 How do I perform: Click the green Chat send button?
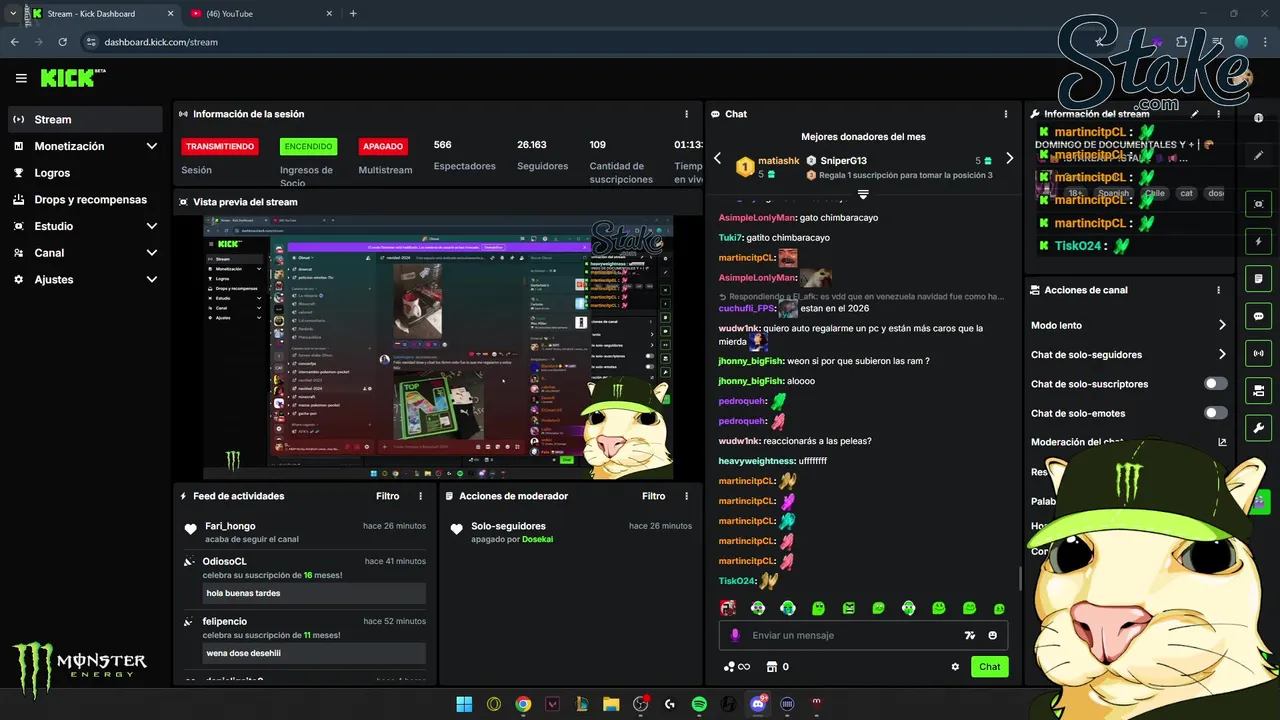(989, 667)
